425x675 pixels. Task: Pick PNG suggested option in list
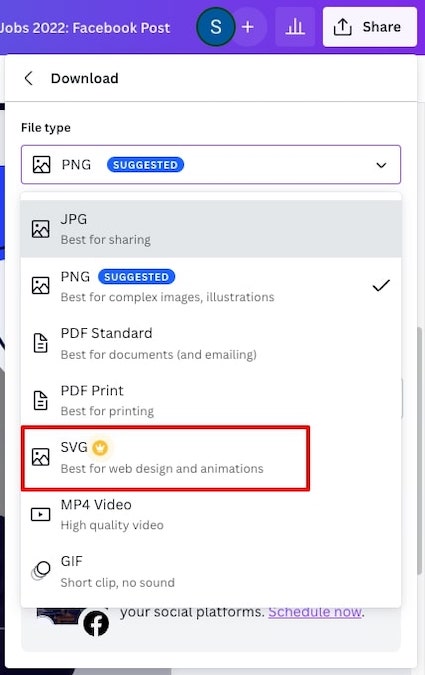pos(211,286)
